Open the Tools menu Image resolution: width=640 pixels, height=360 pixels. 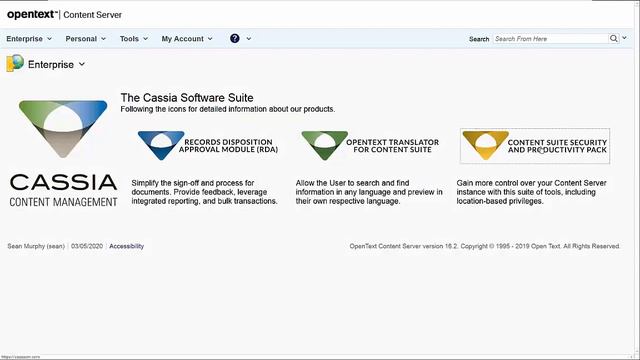tap(133, 39)
